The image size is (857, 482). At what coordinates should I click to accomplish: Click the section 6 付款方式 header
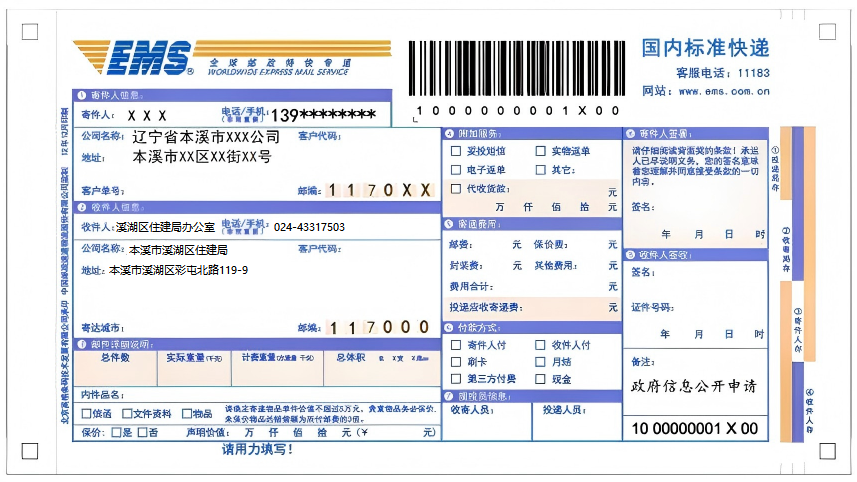[532, 327]
